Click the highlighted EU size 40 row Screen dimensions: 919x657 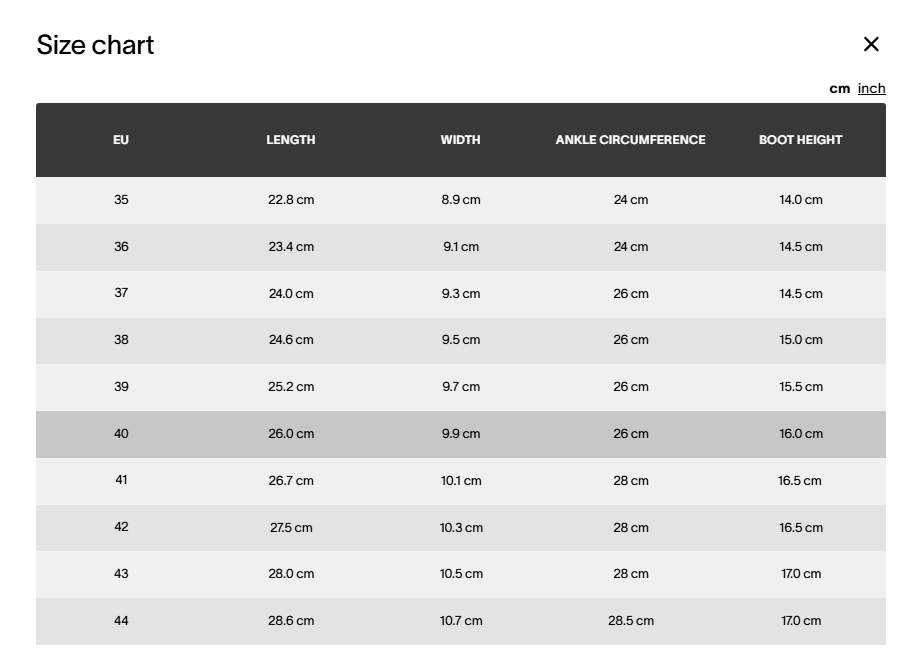[x=121, y=434]
